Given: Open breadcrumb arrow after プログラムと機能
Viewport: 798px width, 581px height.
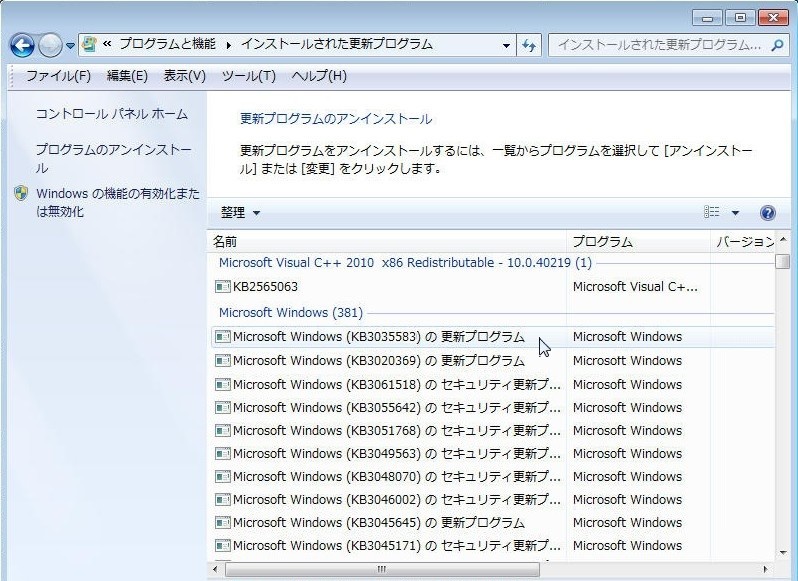Looking at the screenshot, I should point(229,45).
